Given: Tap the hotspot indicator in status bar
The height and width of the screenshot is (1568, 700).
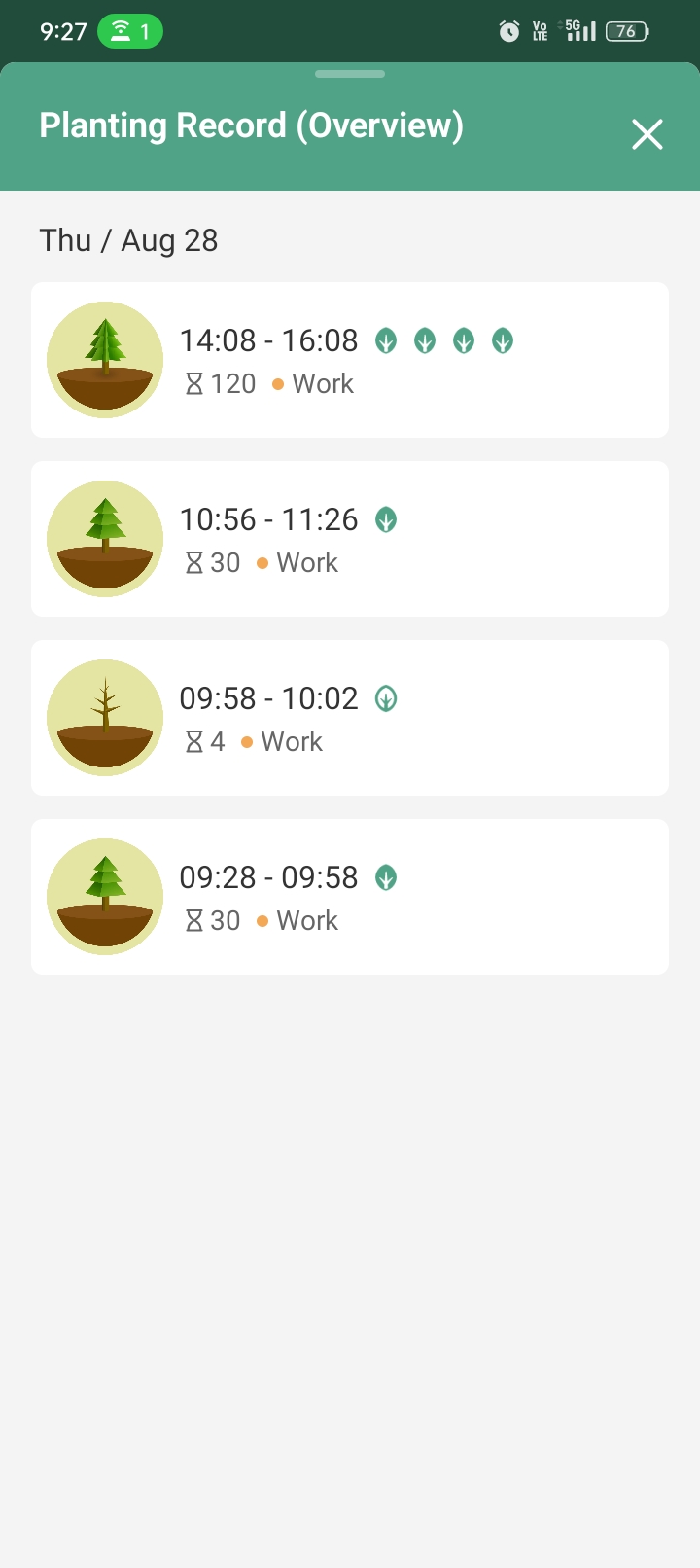Looking at the screenshot, I should point(129,32).
